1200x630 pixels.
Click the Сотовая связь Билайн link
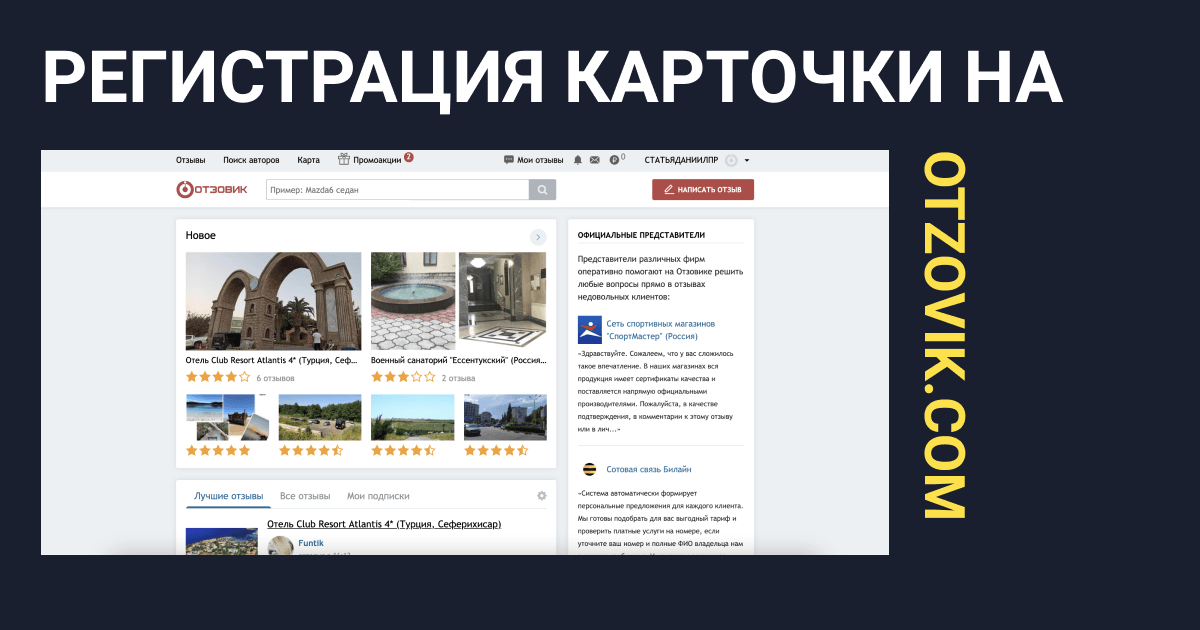point(649,469)
